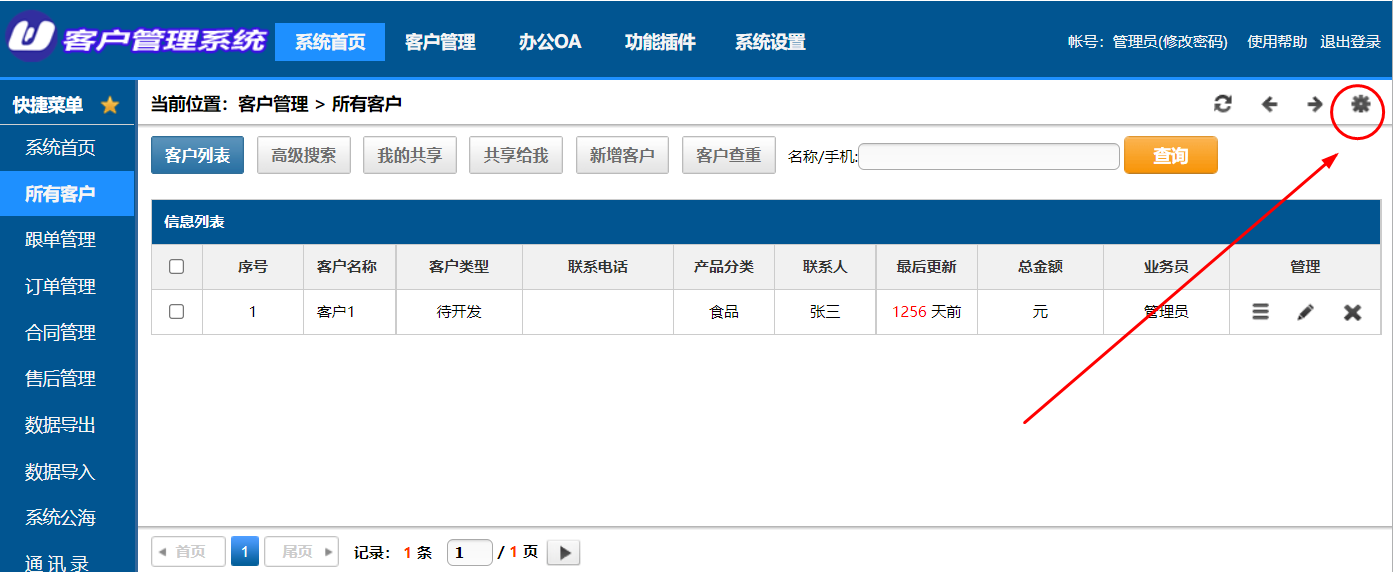Click the 客户名称 column header
Viewport: 1393px width, 572px height.
tap(347, 267)
